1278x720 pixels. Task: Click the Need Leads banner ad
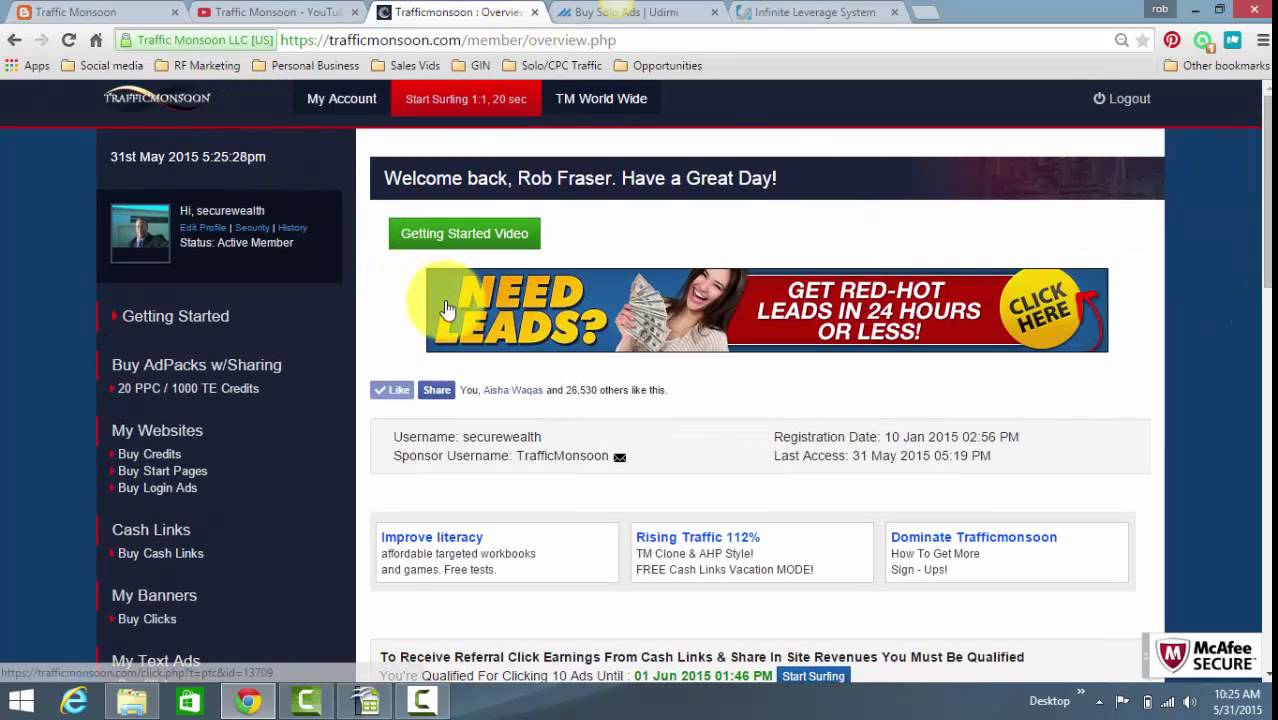(767, 310)
